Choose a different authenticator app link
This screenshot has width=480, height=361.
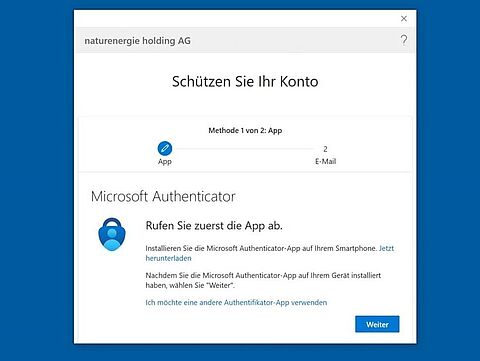[x=236, y=302]
